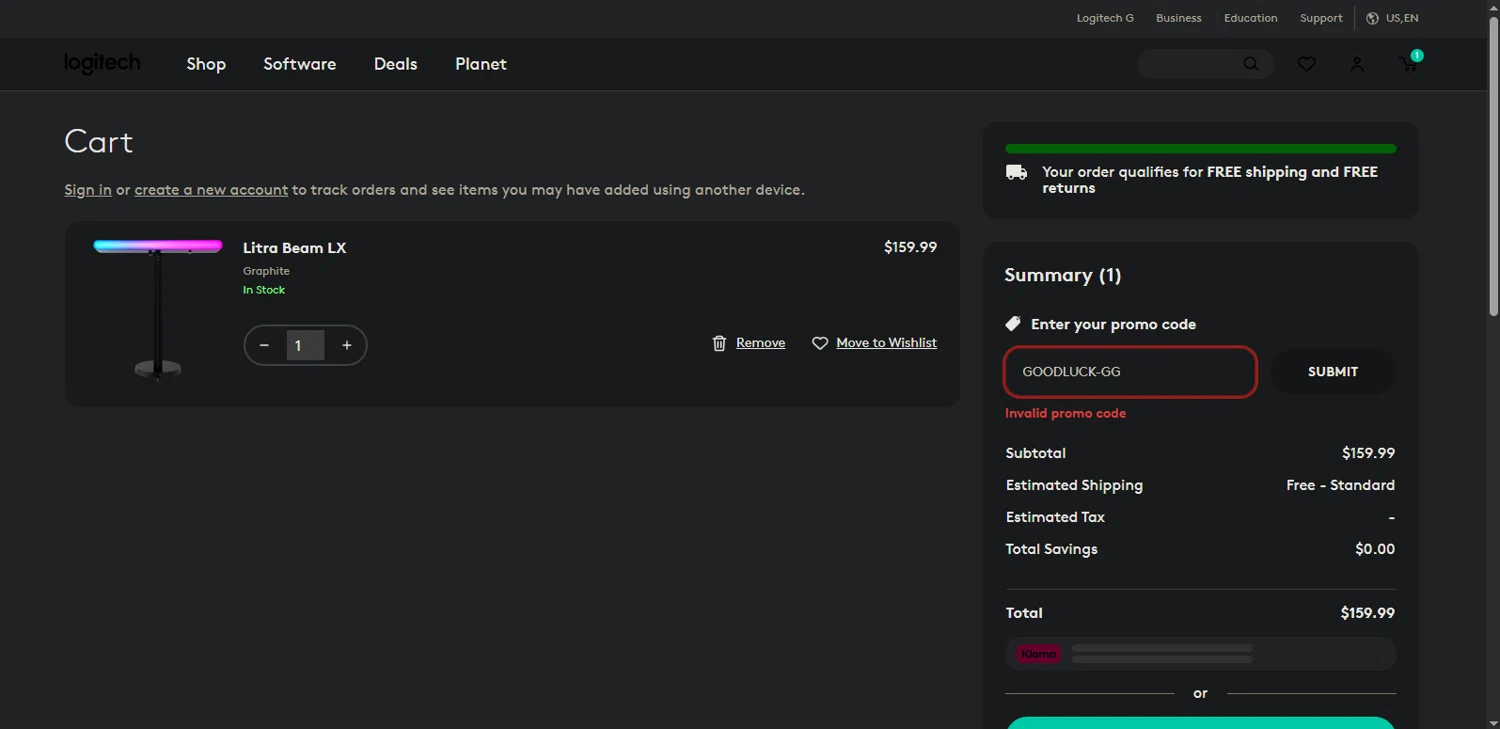Open the Shop menu
Viewport: 1500px width, 729px height.
(206, 64)
